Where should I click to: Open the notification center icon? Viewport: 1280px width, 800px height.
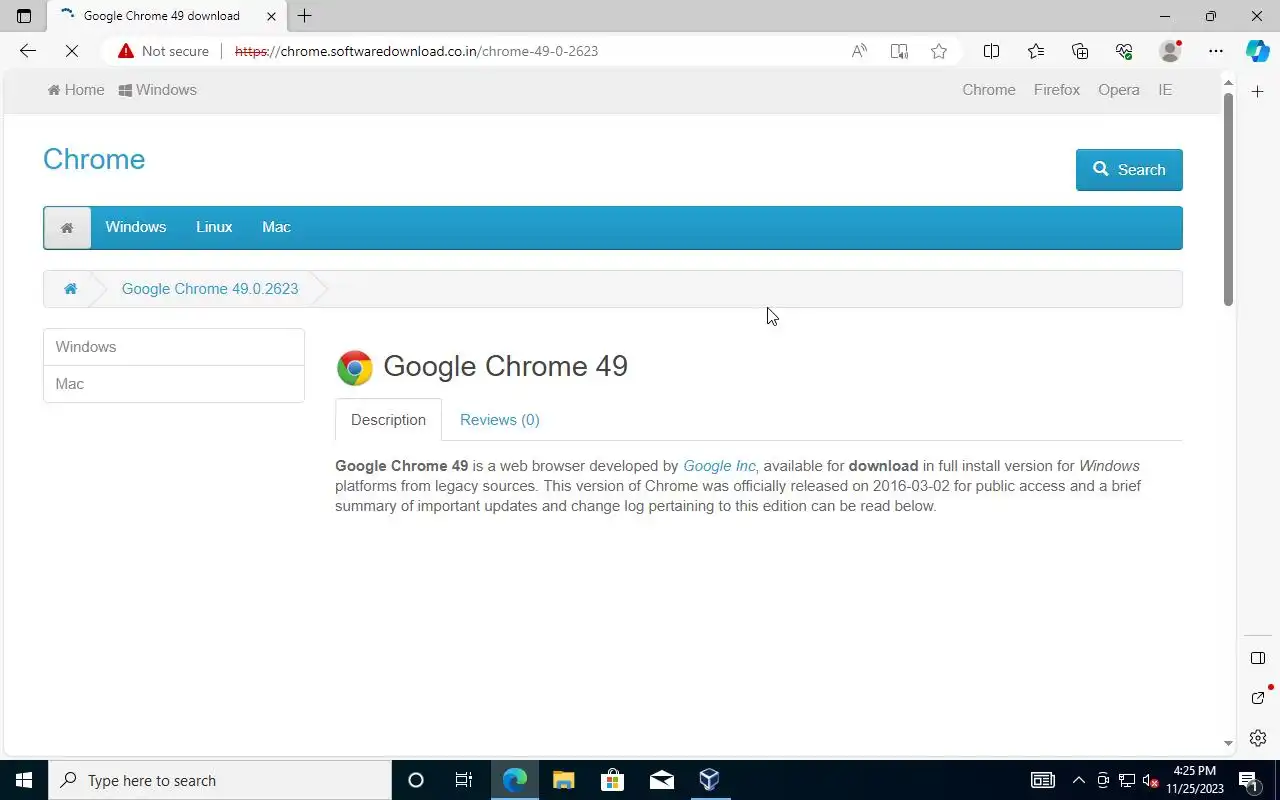click(1248, 780)
